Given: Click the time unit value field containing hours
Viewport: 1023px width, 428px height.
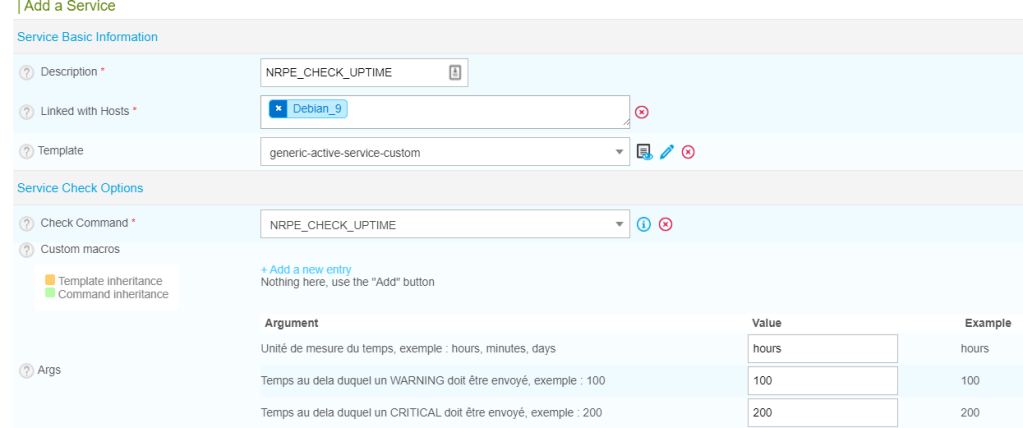Looking at the screenshot, I should [822, 348].
